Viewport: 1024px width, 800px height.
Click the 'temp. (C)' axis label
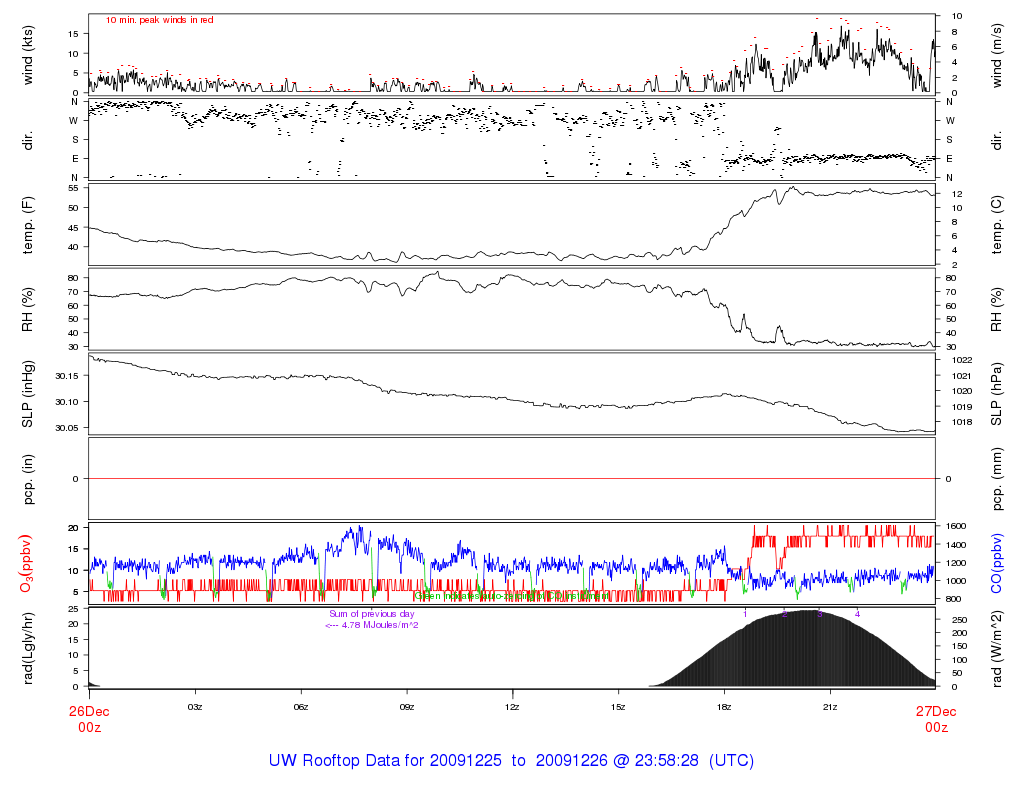[997, 225]
